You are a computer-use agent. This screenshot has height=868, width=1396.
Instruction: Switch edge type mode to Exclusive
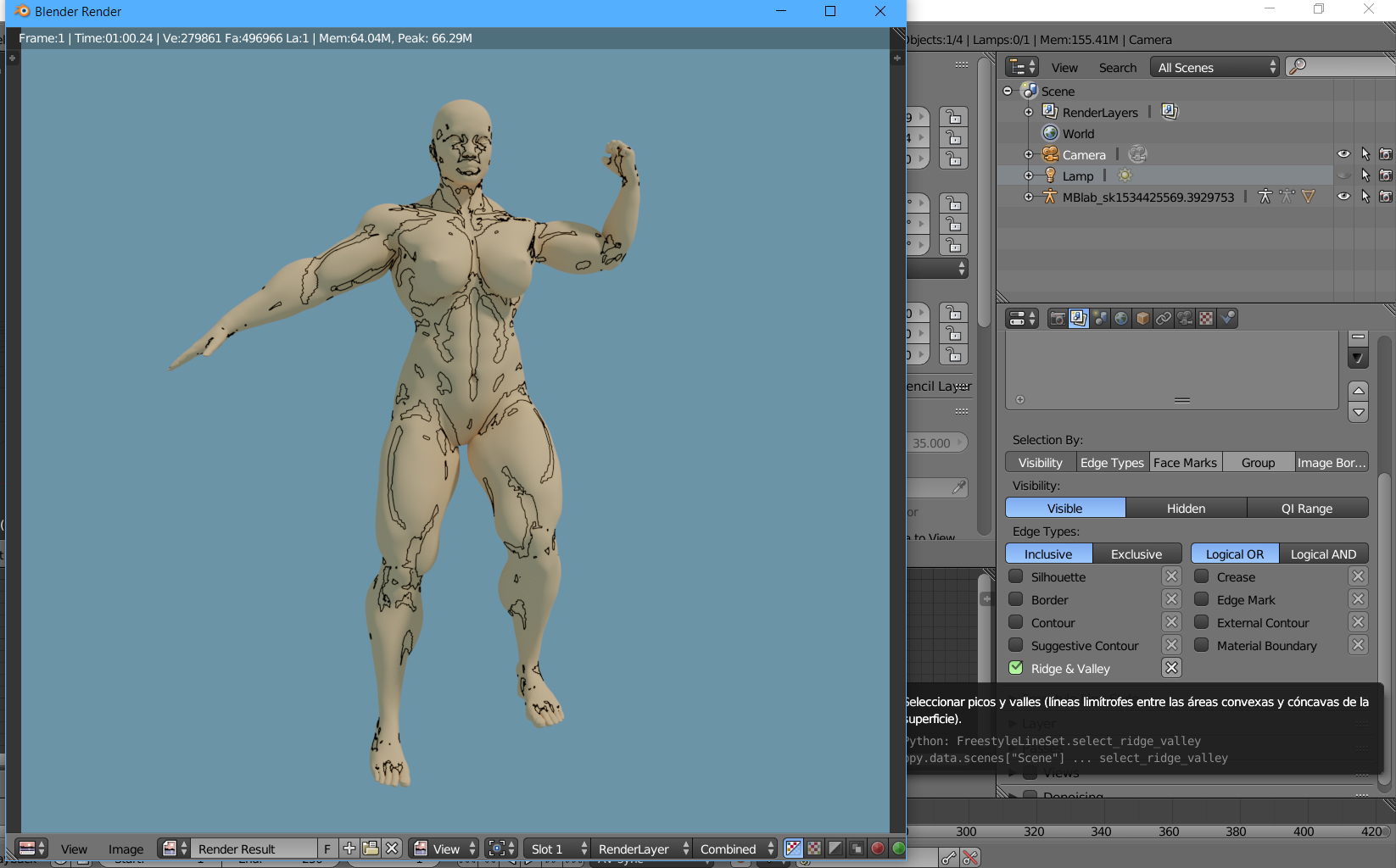click(1136, 554)
